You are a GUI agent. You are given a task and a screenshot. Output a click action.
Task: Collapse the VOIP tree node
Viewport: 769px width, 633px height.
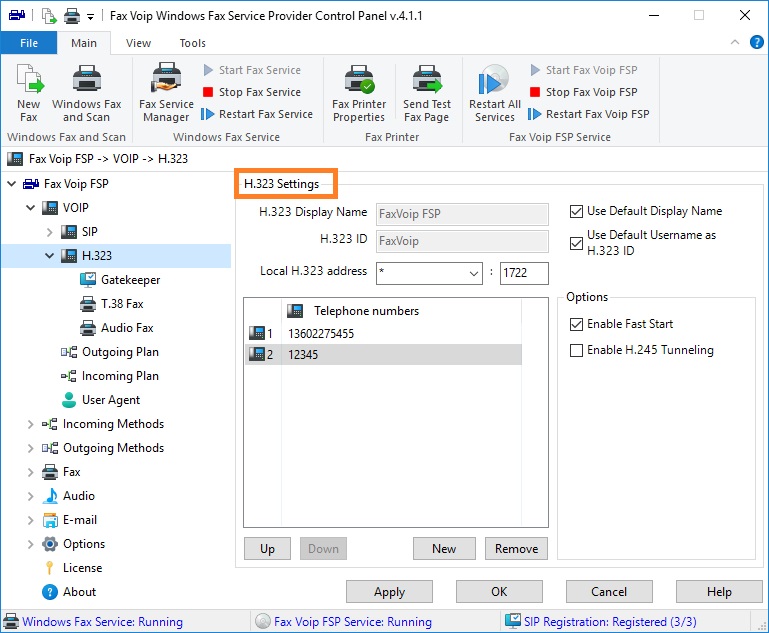[31, 208]
